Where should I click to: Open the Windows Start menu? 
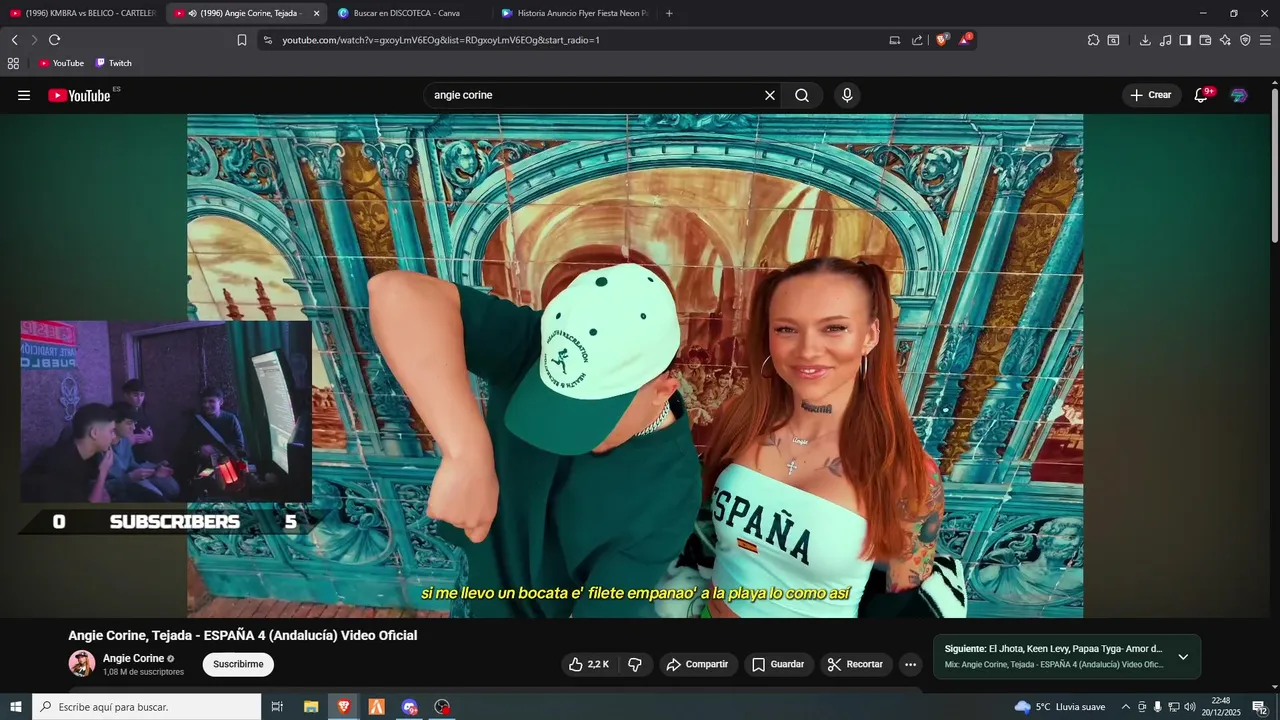[x=16, y=707]
